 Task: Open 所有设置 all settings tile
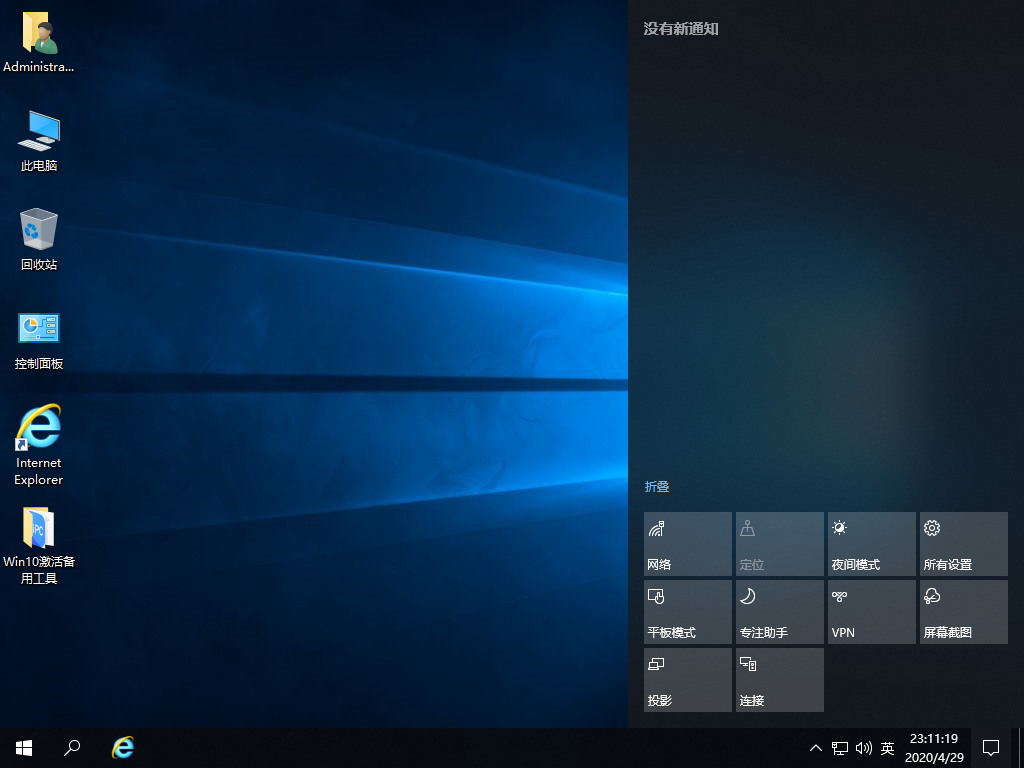click(x=963, y=544)
